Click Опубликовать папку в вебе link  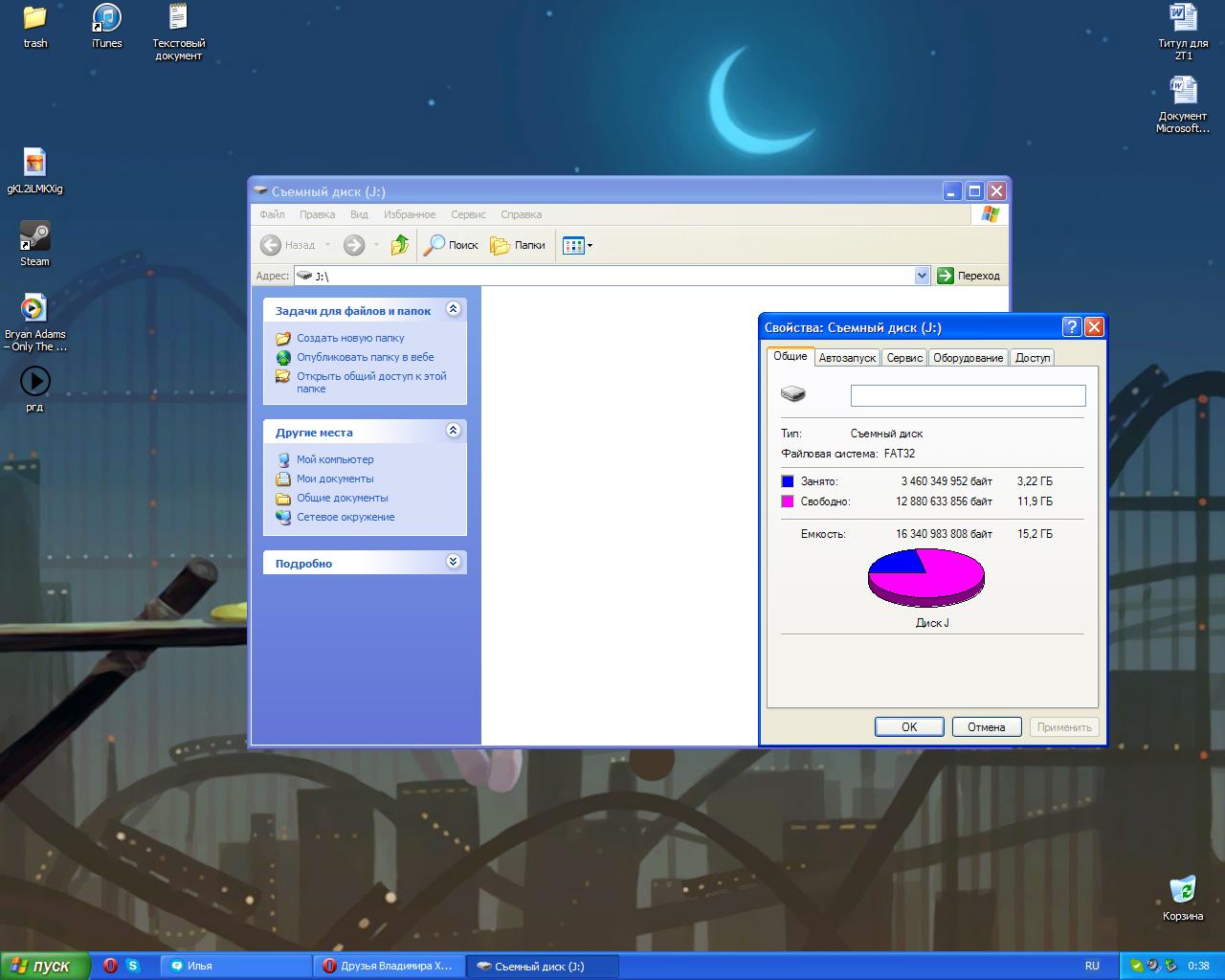click(x=366, y=357)
